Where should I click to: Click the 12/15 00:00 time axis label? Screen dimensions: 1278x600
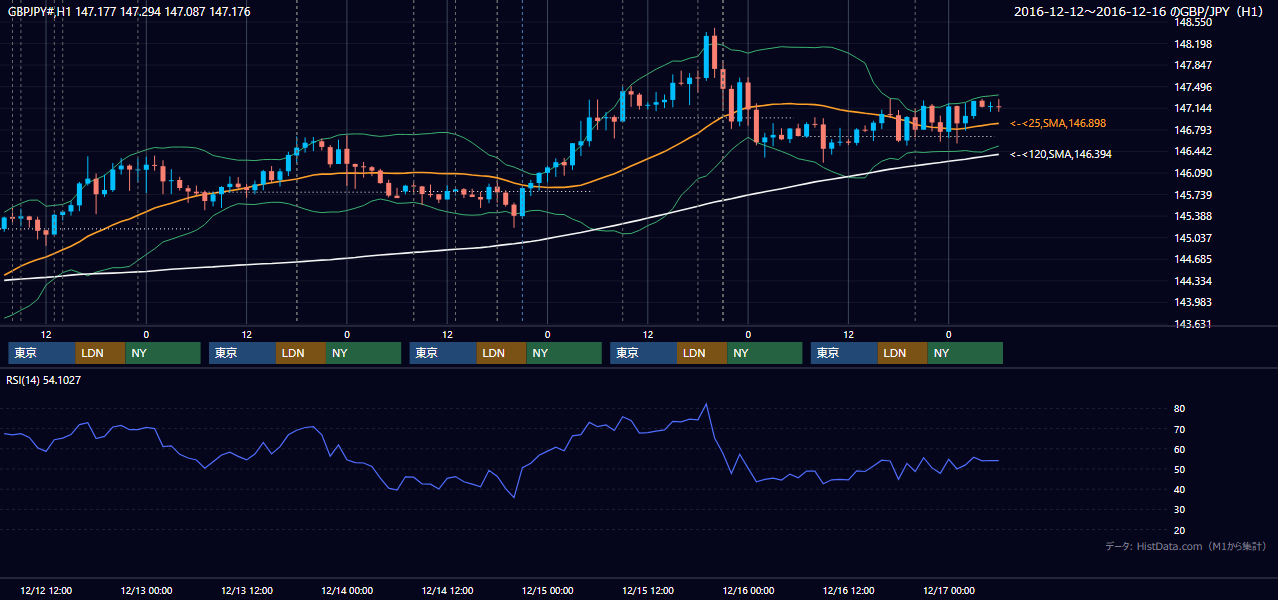[x=547, y=590]
